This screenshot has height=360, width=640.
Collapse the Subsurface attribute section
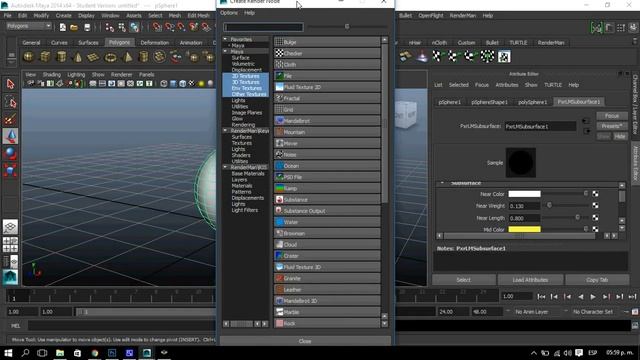click(x=442, y=183)
